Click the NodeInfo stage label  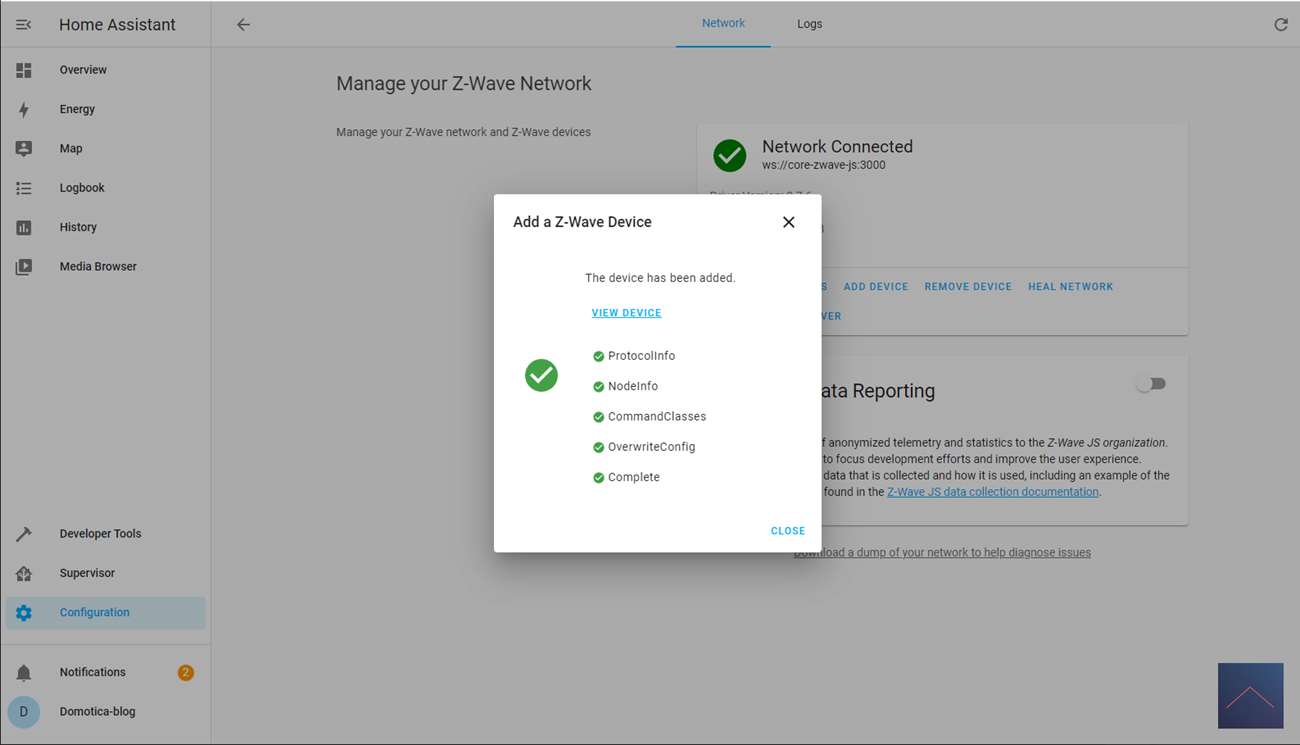pos(633,386)
